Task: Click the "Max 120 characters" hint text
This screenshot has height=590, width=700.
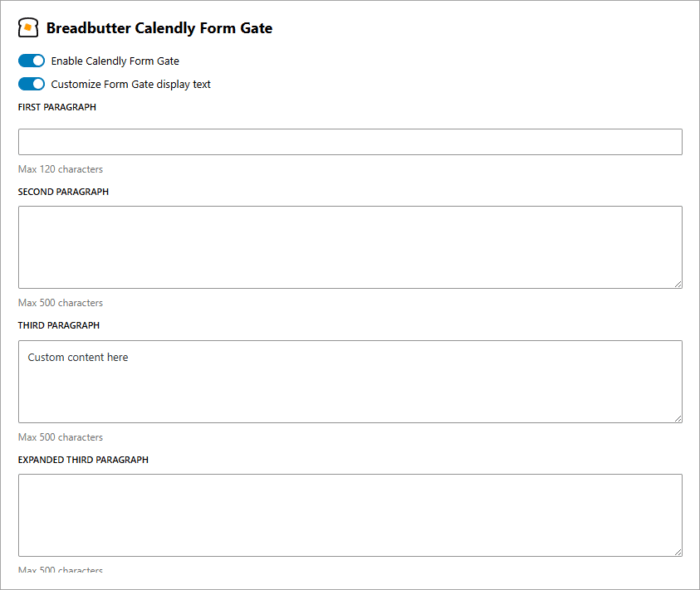Action: point(60,169)
